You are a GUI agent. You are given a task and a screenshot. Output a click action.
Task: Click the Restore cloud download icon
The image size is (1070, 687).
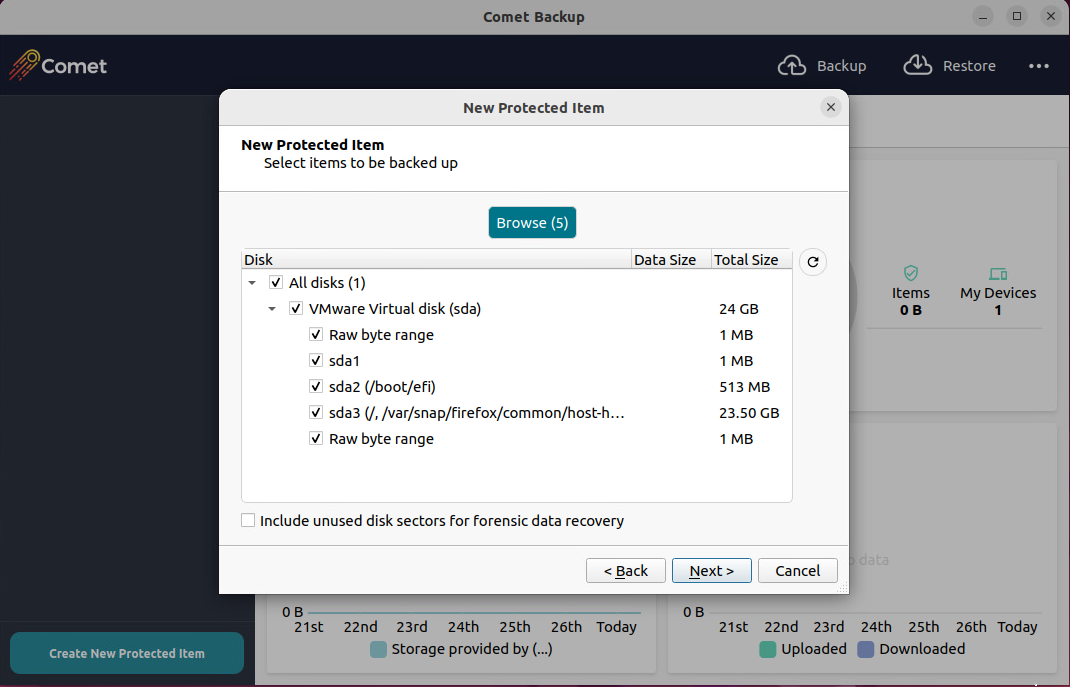coord(917,66)
